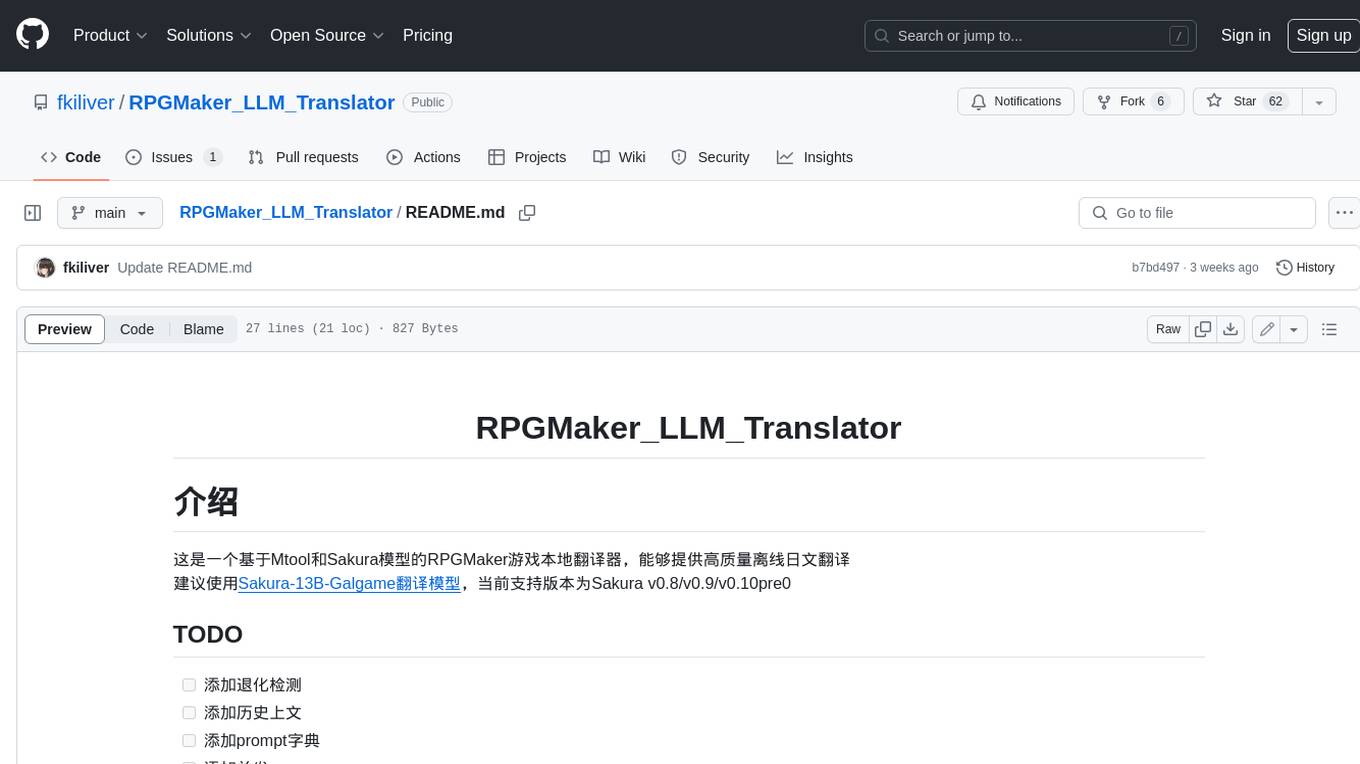This screenshot has height=764, width=1360.
Task: Open Sakura-13B-Galgame翻译模型 link
Action: click(349, 583)
